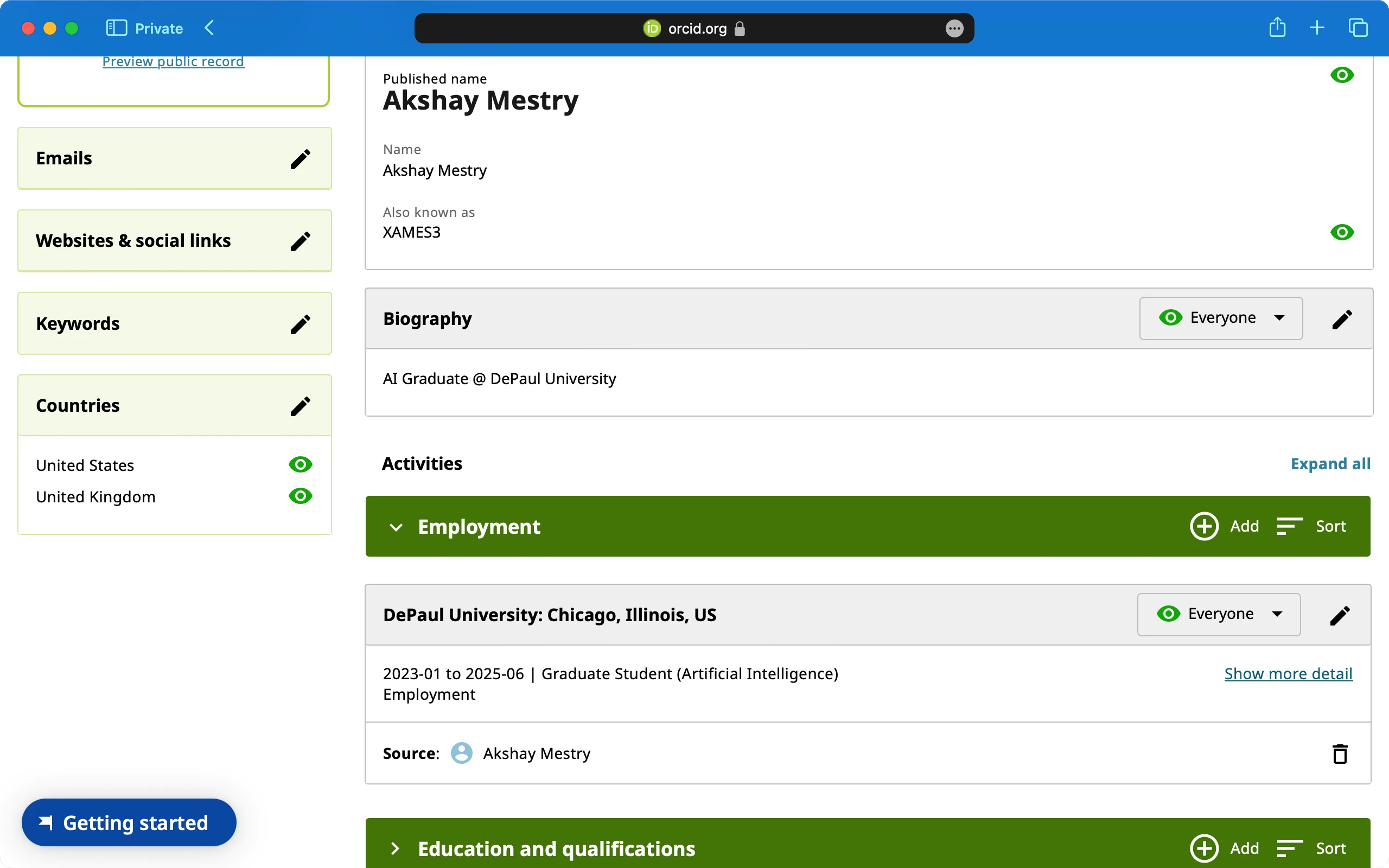Edit Keywords using the pencil icon
Image resolution: width=1389 pixels, height=868 pixels.
coord(300,324)
